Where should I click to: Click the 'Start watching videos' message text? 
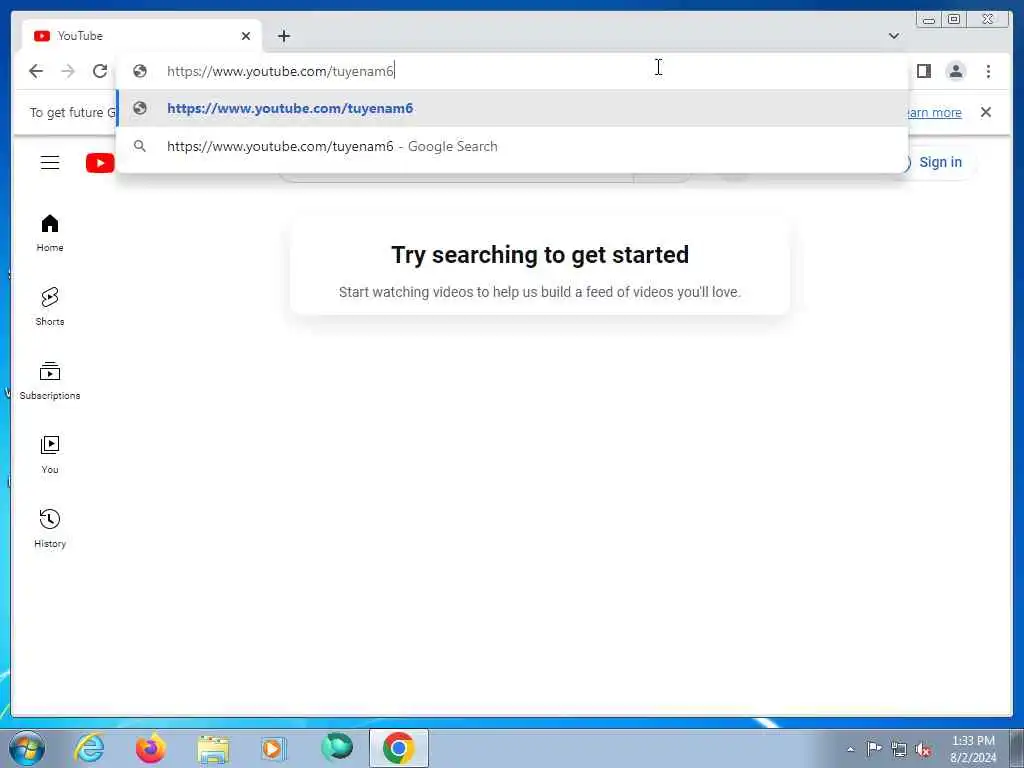pos(540,292)
